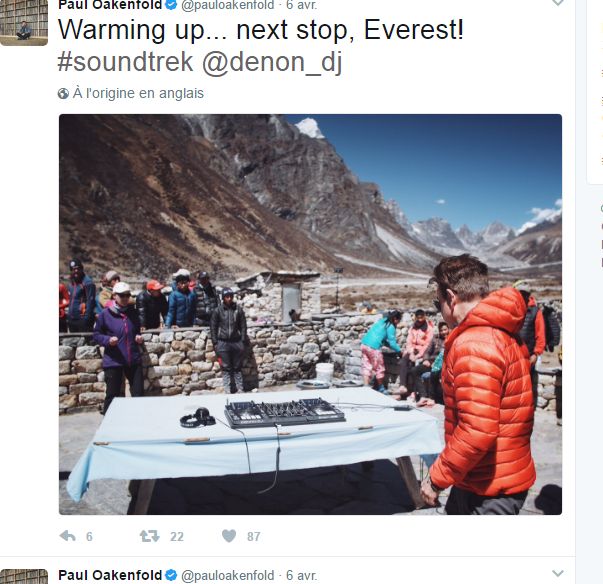
Task: Open the '6 avr.' timestamp of the first tweet
Action: coord(302,5)
